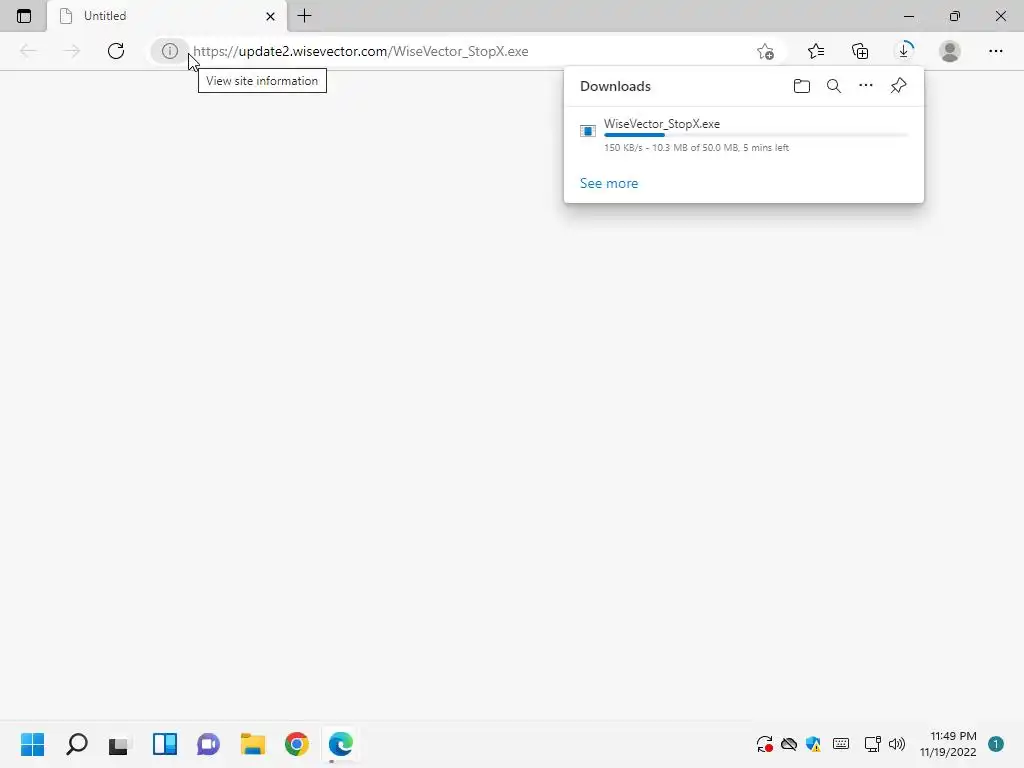This screenshot has height=768, width=1024.
Task: Launch the Chat app from taskbar
Action: (x=208, y=744)
